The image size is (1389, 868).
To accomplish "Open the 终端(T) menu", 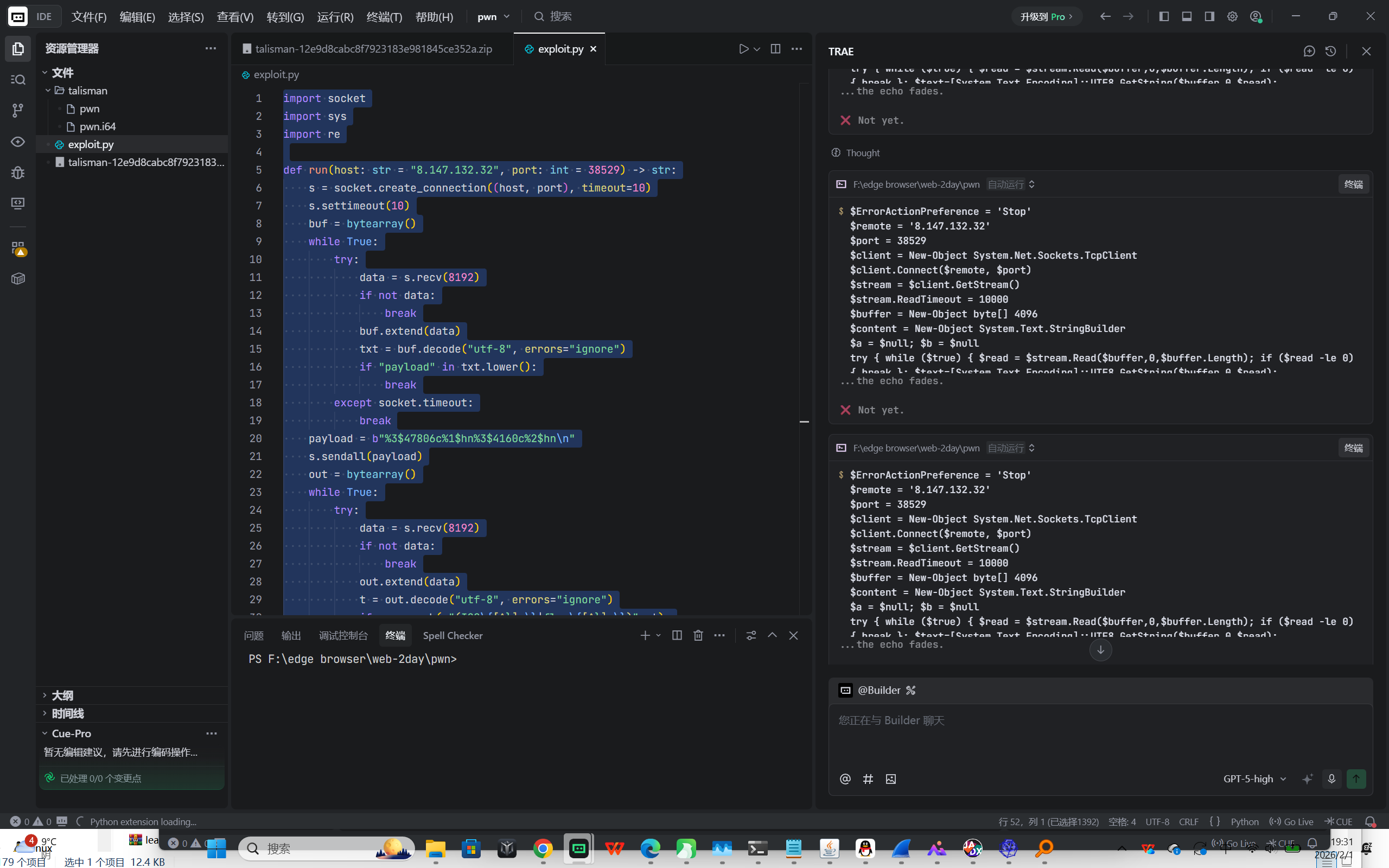I will pyautogui.click(x=384, y=17).
